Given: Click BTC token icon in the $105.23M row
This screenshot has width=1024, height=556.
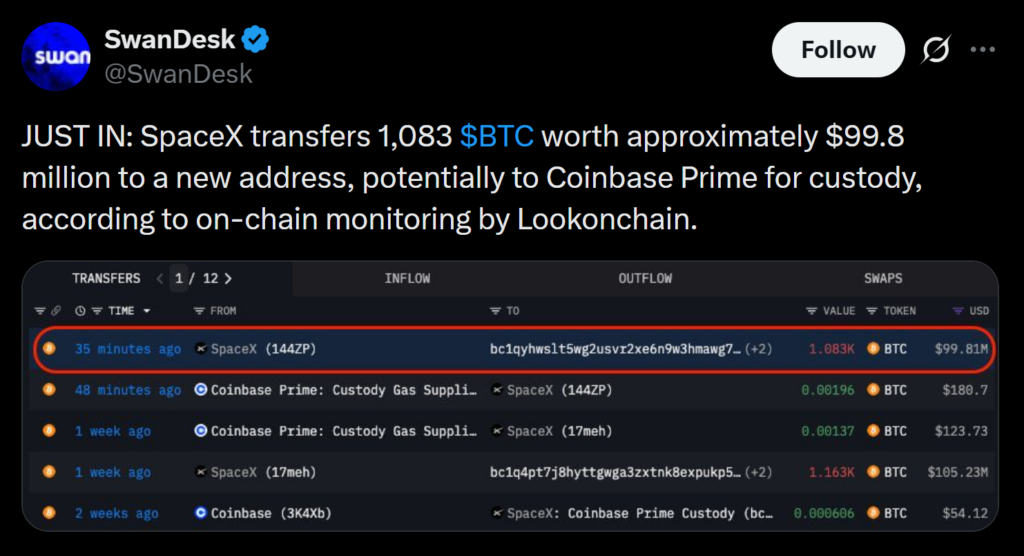Looking at the screenshot, I should [x=873, y=472].
